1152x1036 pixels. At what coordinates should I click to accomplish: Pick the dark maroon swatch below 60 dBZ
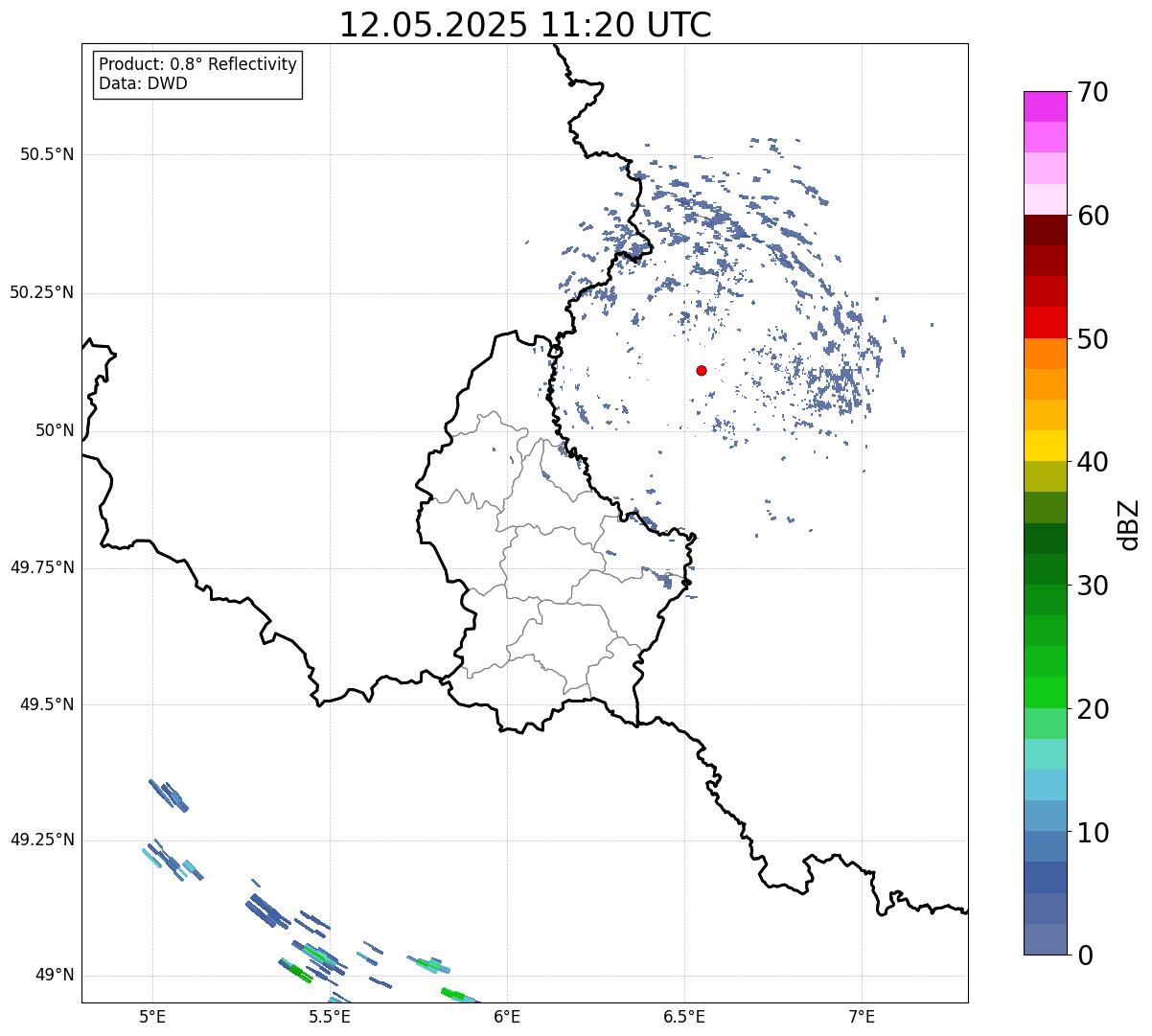click(1045, 230)
